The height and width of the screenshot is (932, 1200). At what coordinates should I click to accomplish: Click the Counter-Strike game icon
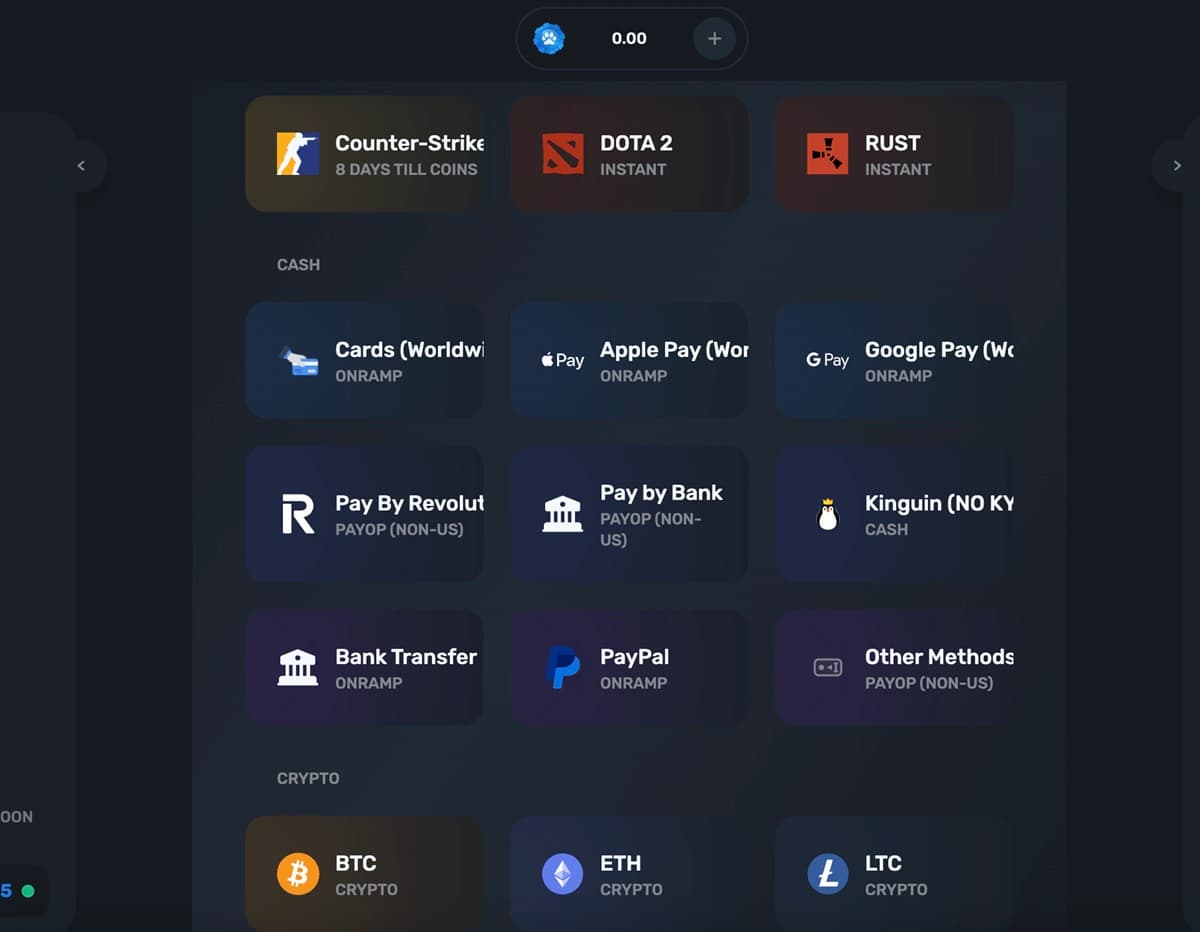point(298,154)
